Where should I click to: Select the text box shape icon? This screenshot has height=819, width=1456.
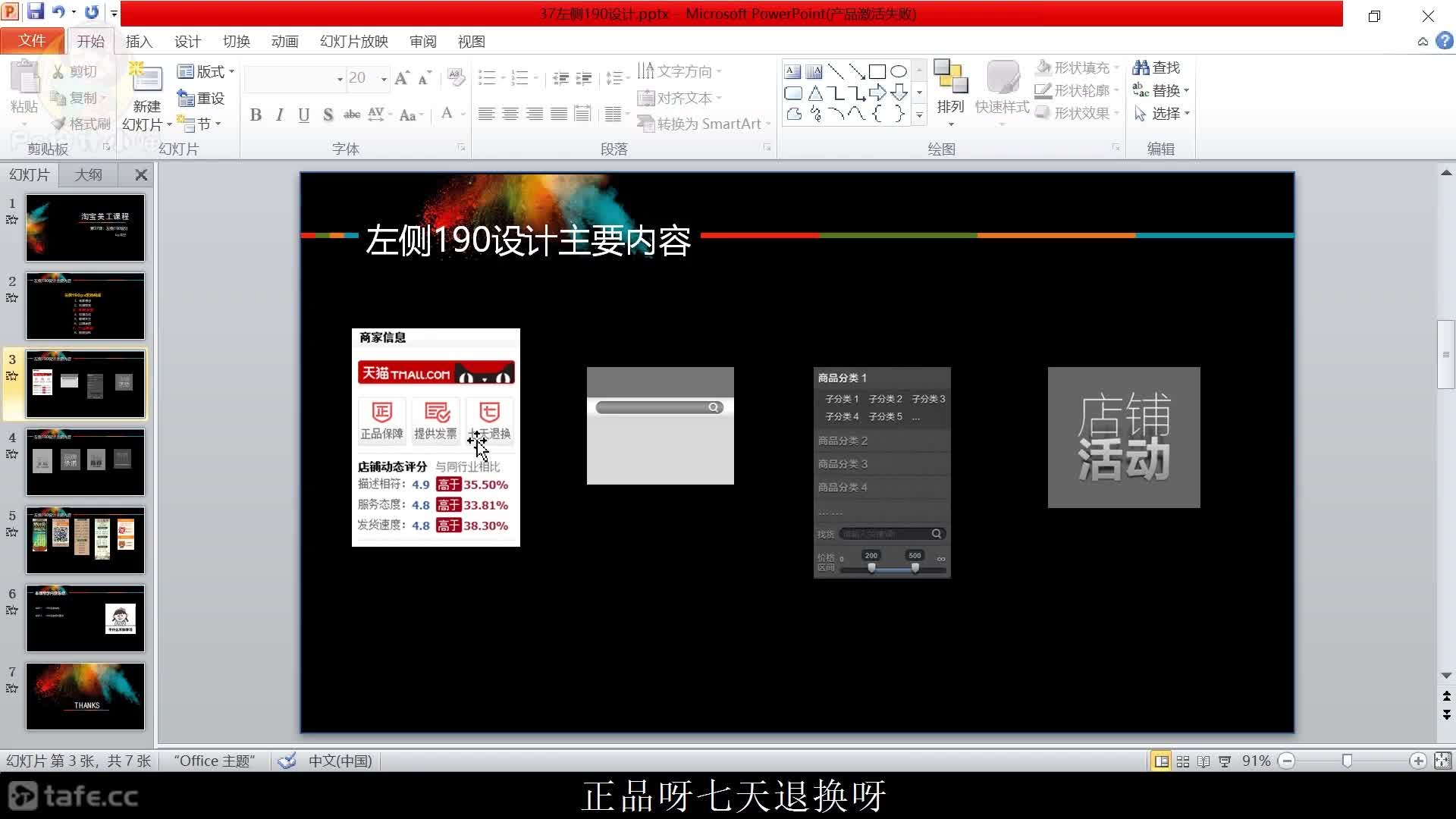792,71
